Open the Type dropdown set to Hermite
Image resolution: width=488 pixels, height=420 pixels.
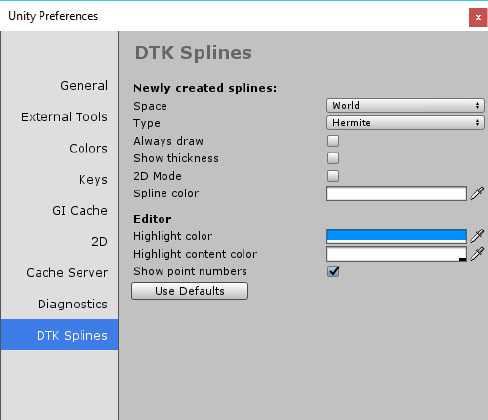405,123
